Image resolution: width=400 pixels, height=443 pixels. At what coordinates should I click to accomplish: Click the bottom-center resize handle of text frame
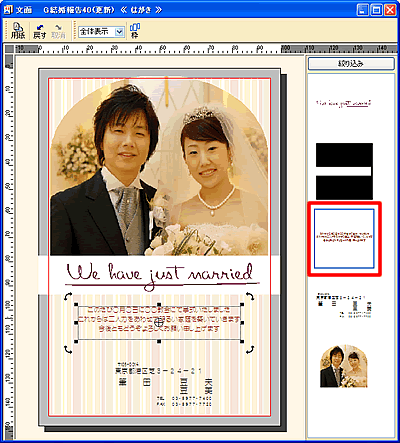click(x=159, y=341)
